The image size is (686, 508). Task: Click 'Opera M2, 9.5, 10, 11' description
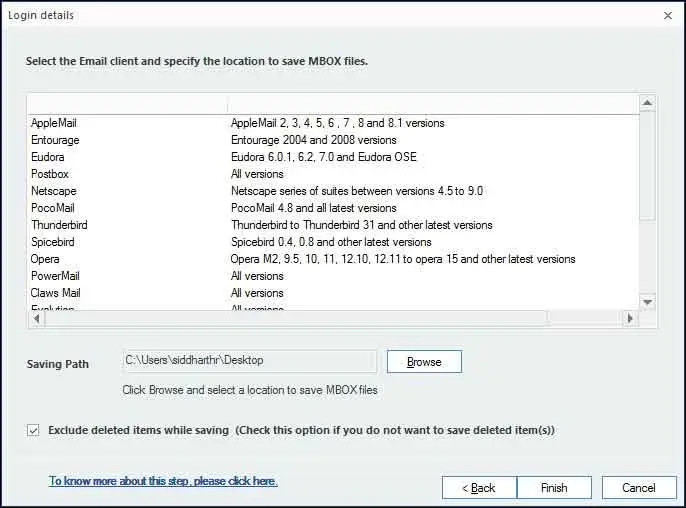[x=403, y=259]
